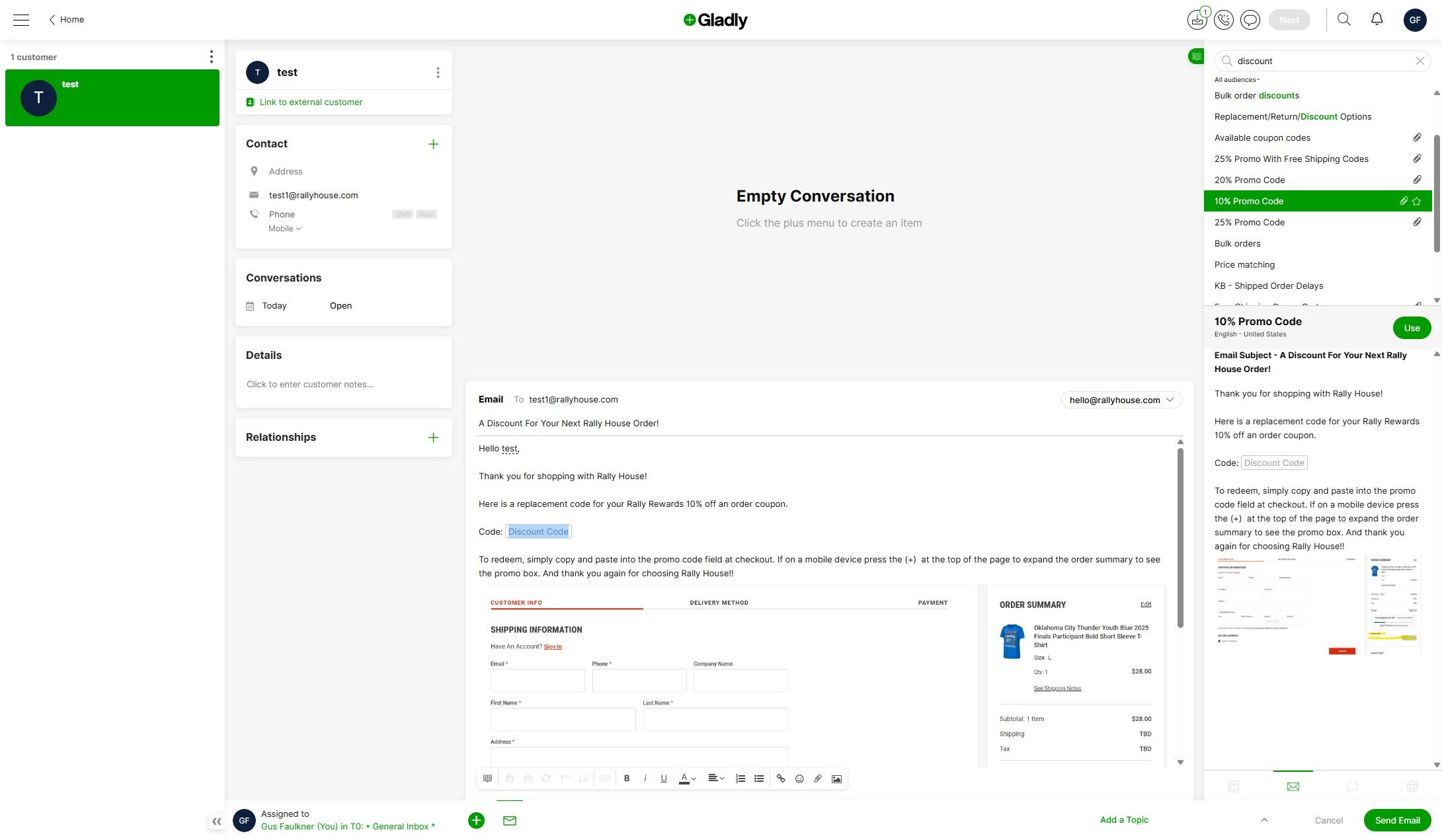Favorite the 10% Promo Code answer star
The height and width of the screenshot is (840, 1442).
click(x=1416, y=202)
